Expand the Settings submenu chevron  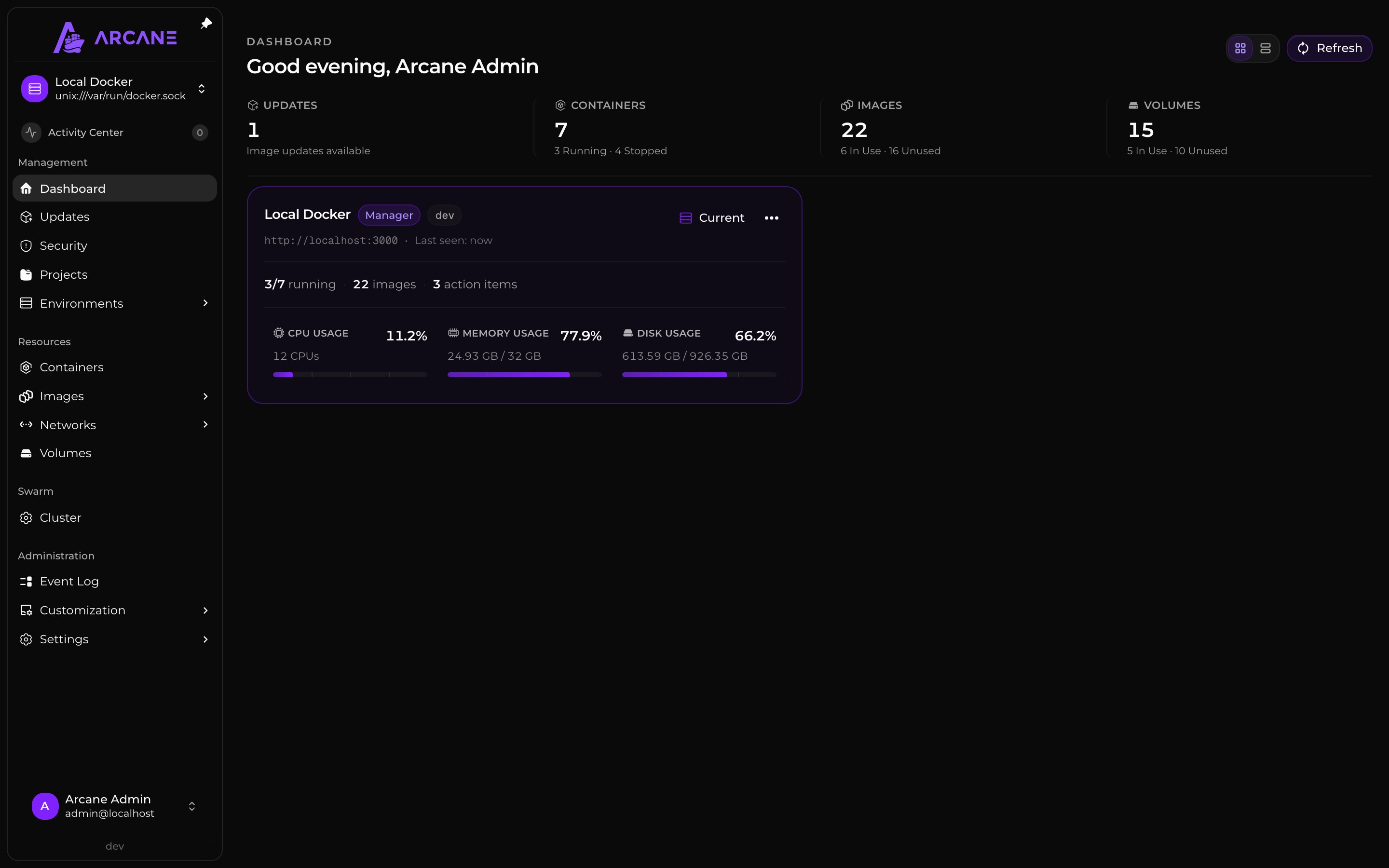coord(205,639)
